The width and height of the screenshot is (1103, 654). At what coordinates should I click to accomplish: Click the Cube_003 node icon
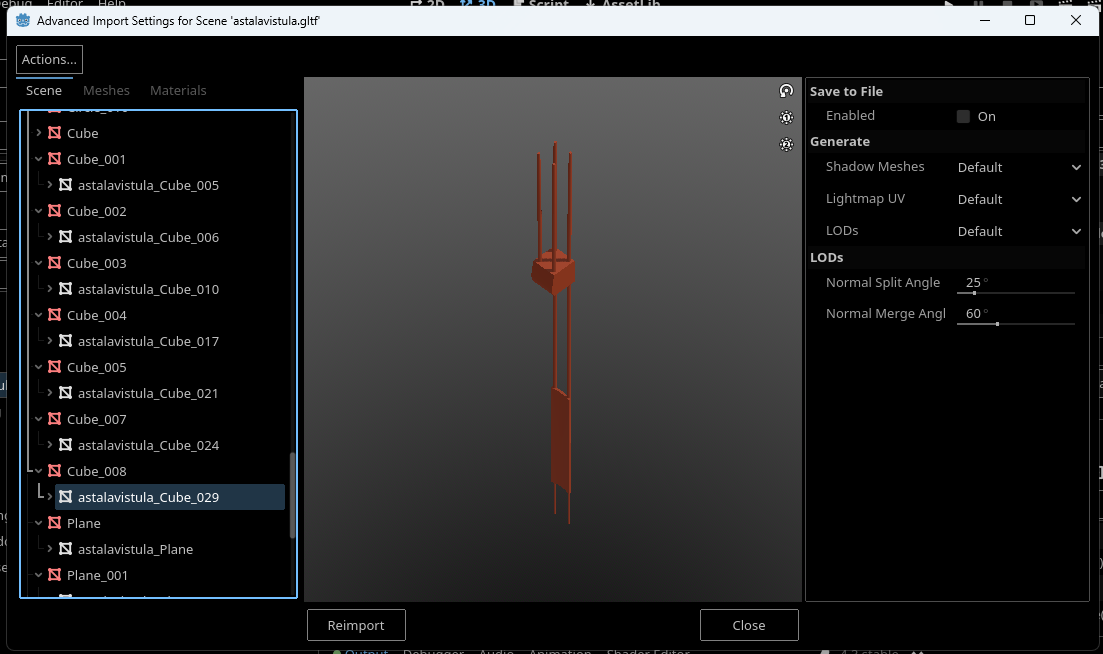tap(54, 263)
